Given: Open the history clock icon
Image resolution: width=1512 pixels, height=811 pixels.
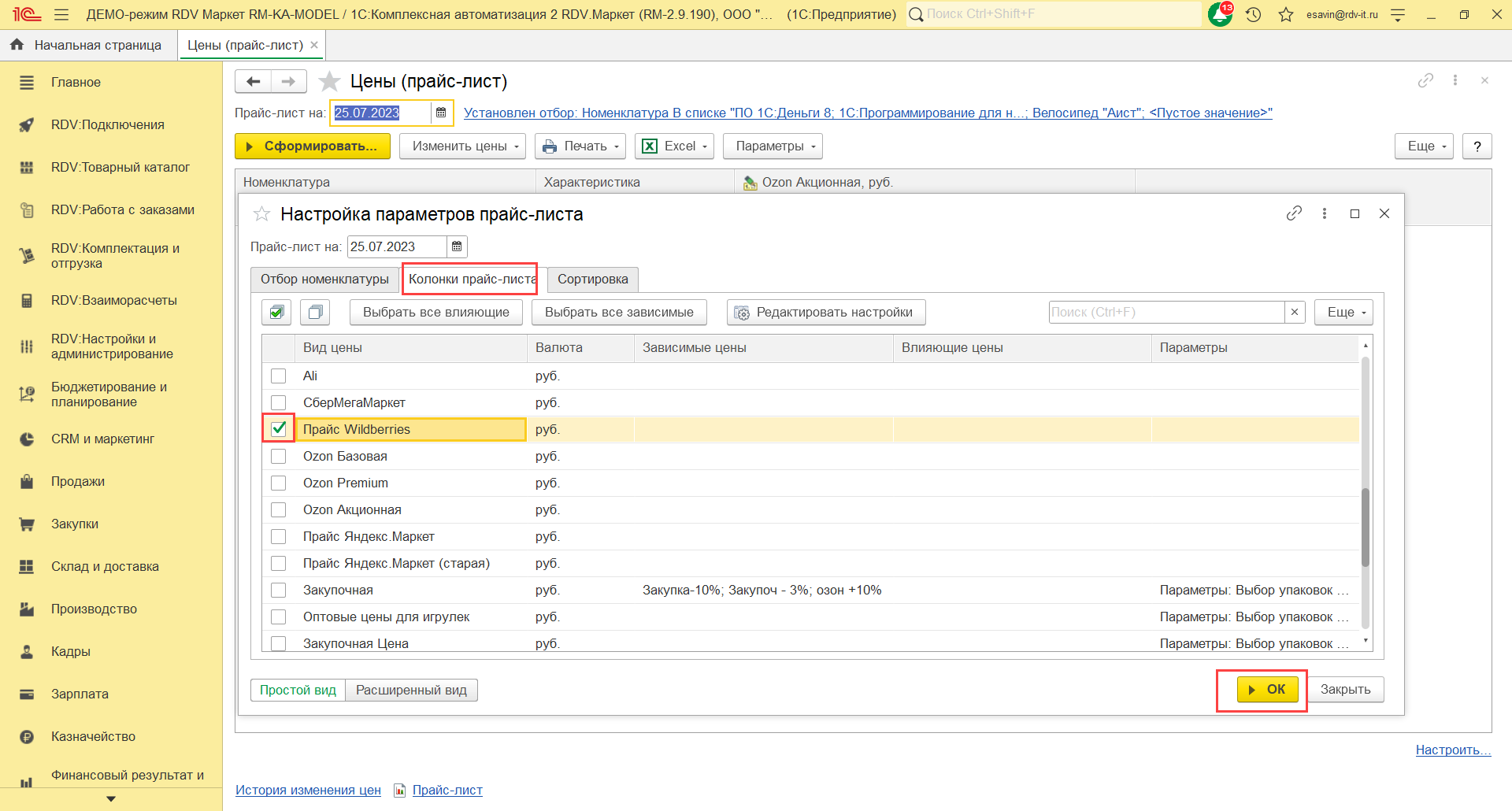Looking at the screenshot, I should pyautogui.click(x=1253, y=14).
